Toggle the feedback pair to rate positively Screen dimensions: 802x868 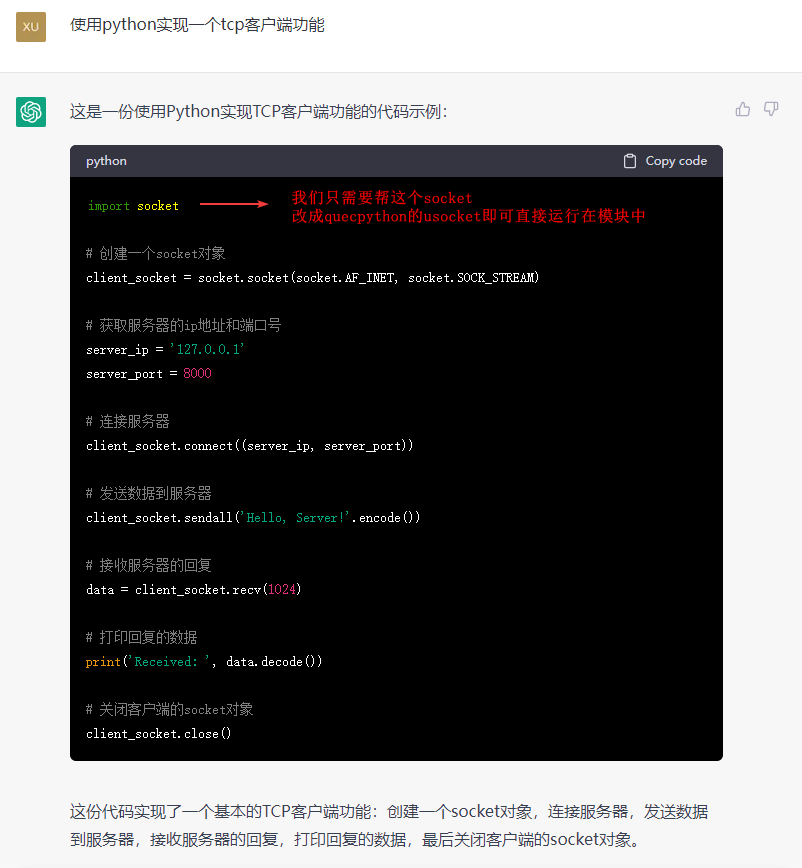click(x=742, y=108)
